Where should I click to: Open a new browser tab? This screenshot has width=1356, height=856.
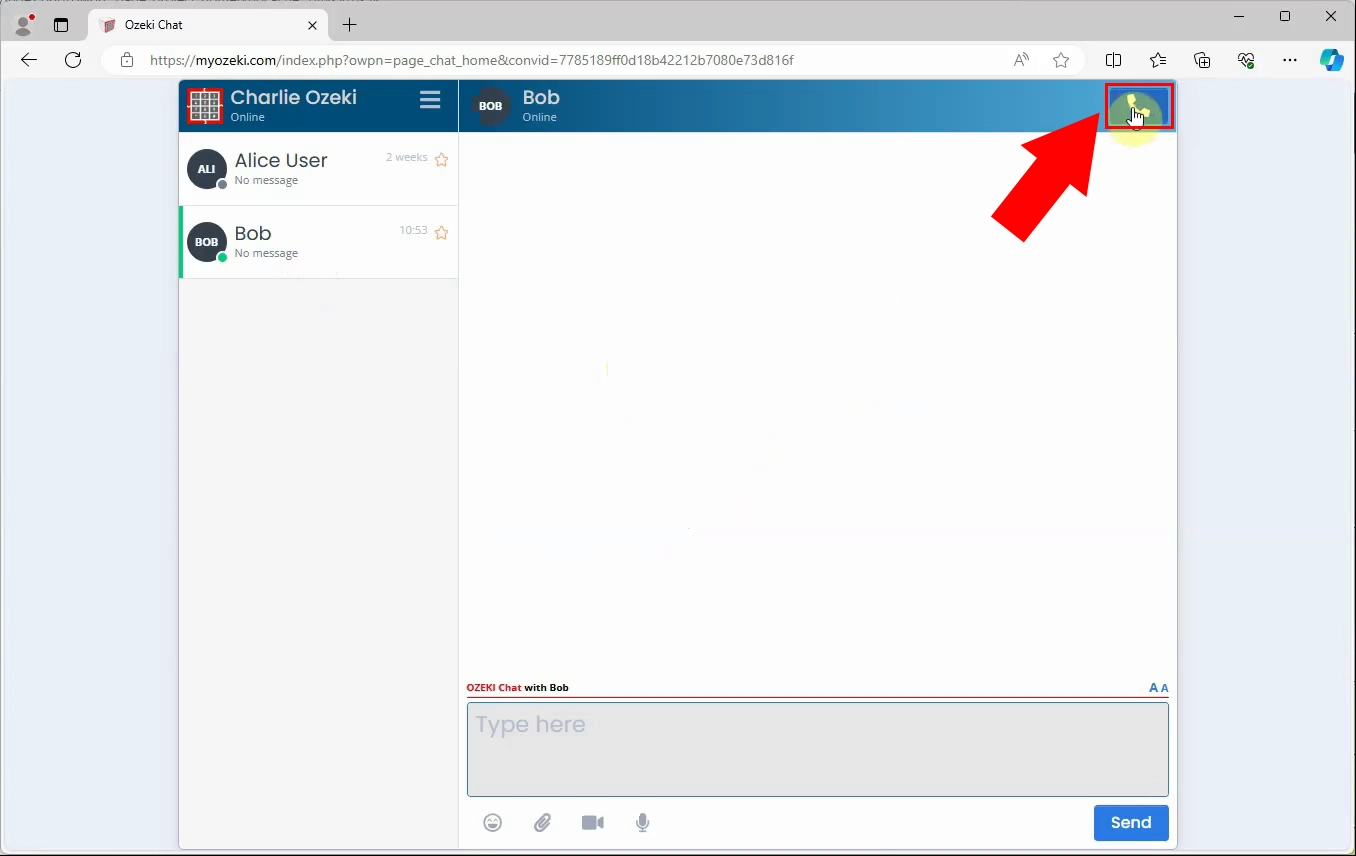(x=349, y=25)
